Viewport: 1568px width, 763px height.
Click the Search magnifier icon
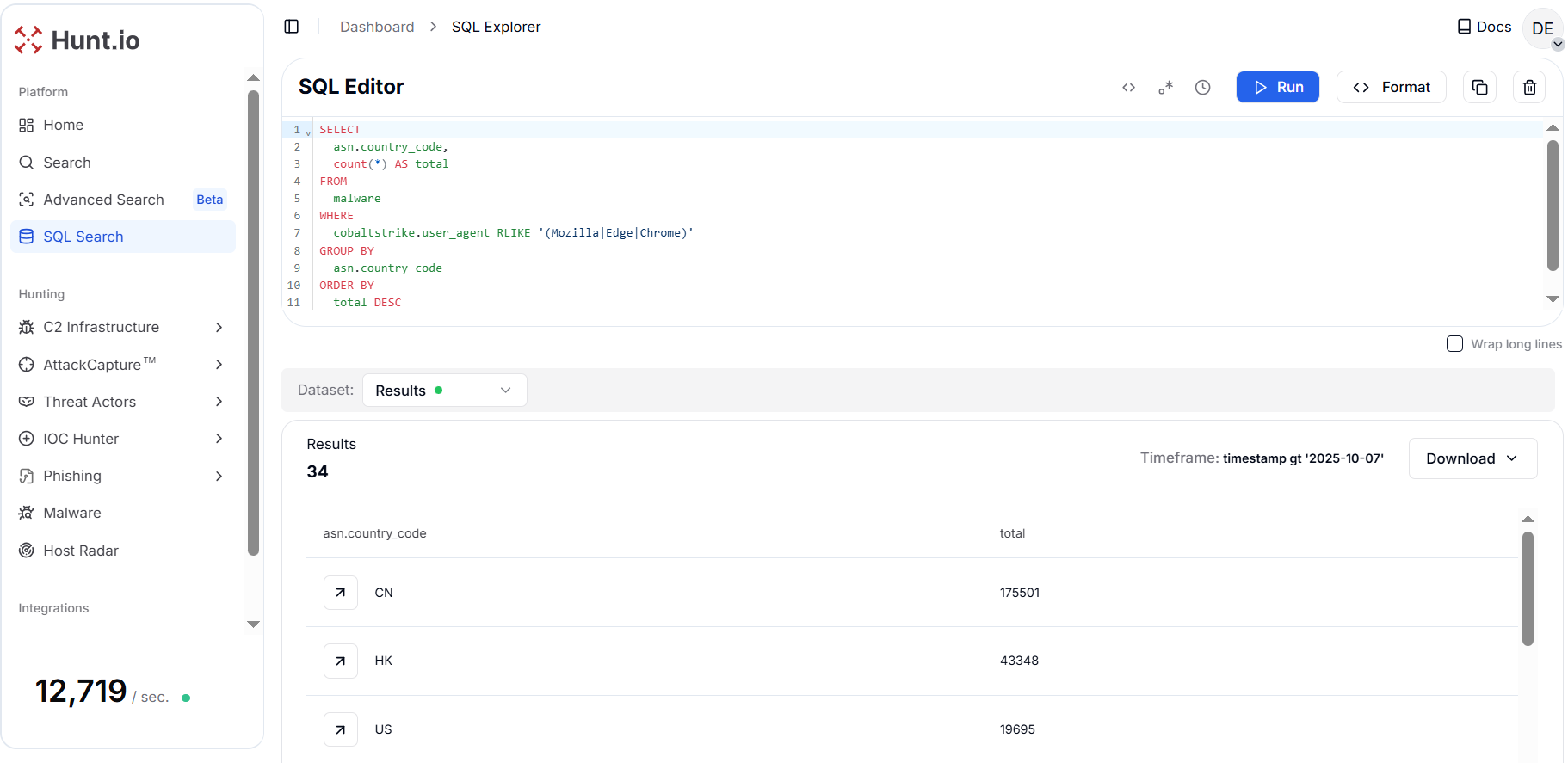(x=27, y=163)
